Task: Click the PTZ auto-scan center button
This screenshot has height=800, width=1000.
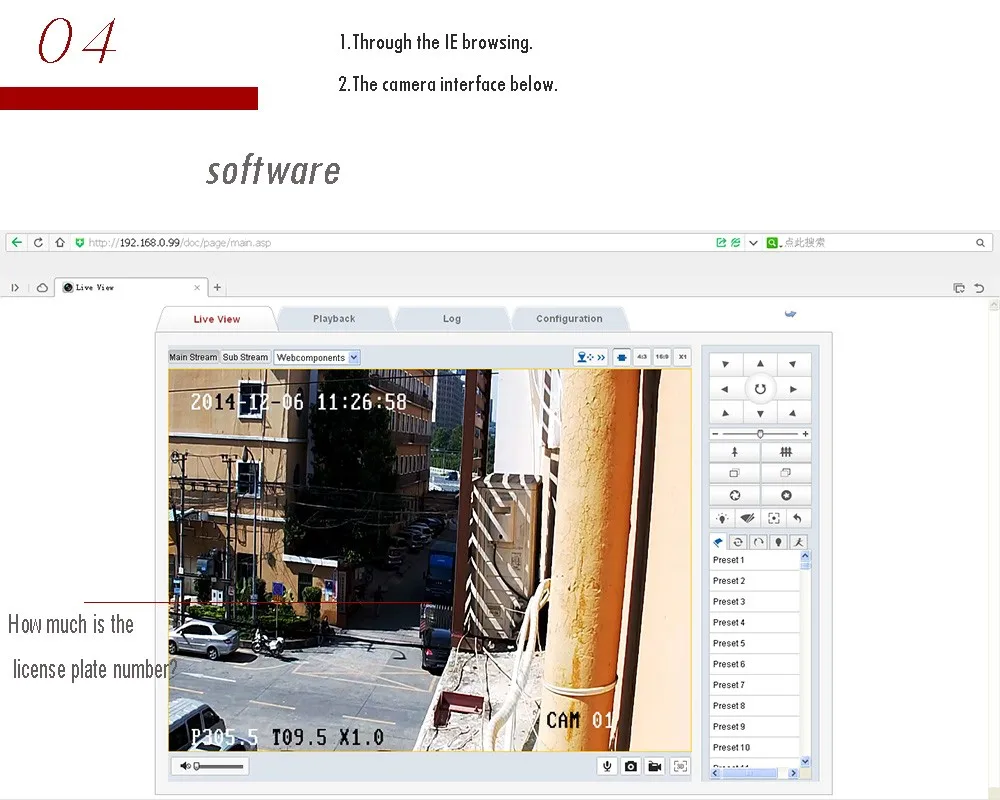Action: click(760, 389)
